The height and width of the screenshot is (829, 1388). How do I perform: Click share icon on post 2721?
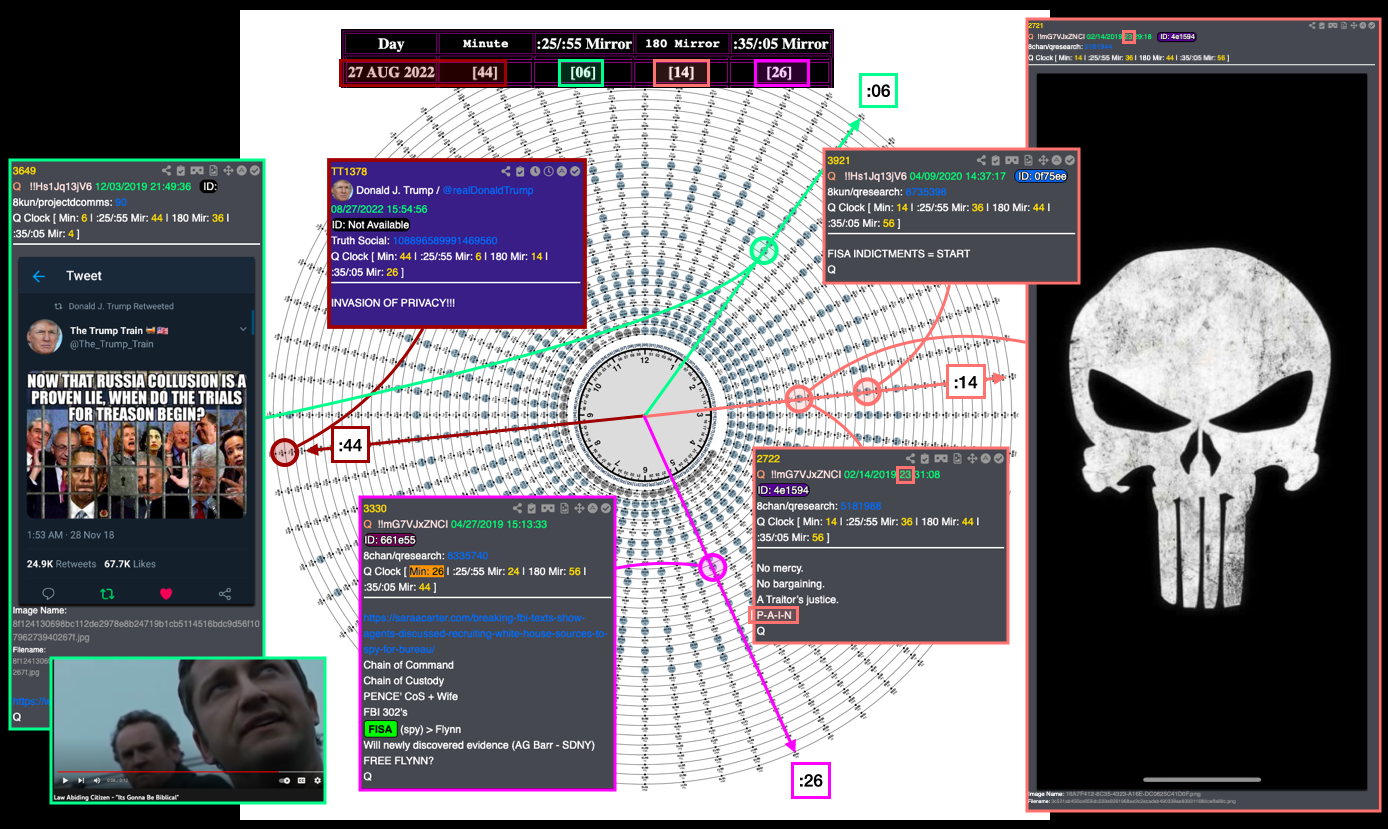pos(1312,26)
